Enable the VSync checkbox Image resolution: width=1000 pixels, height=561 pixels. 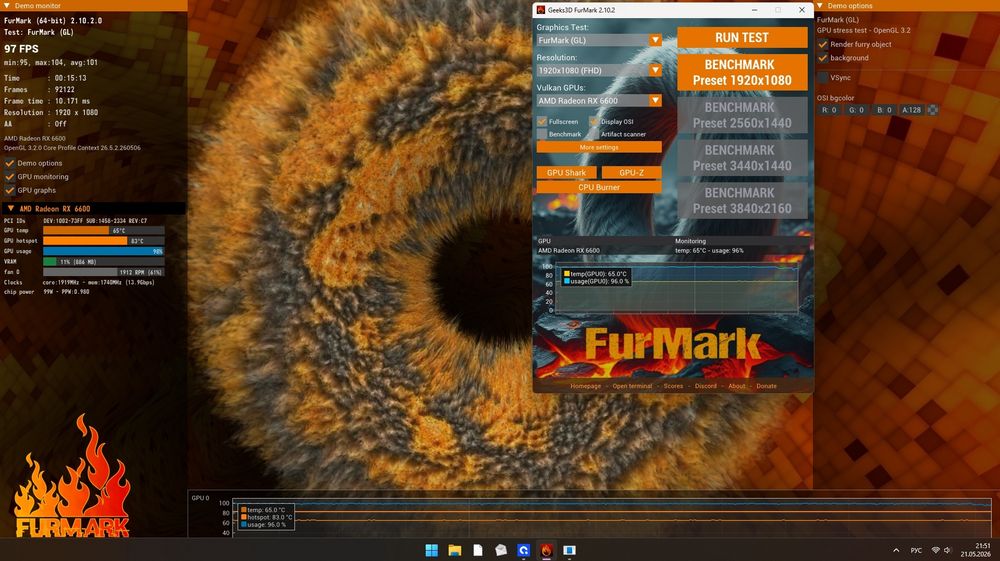pos(823,77)
